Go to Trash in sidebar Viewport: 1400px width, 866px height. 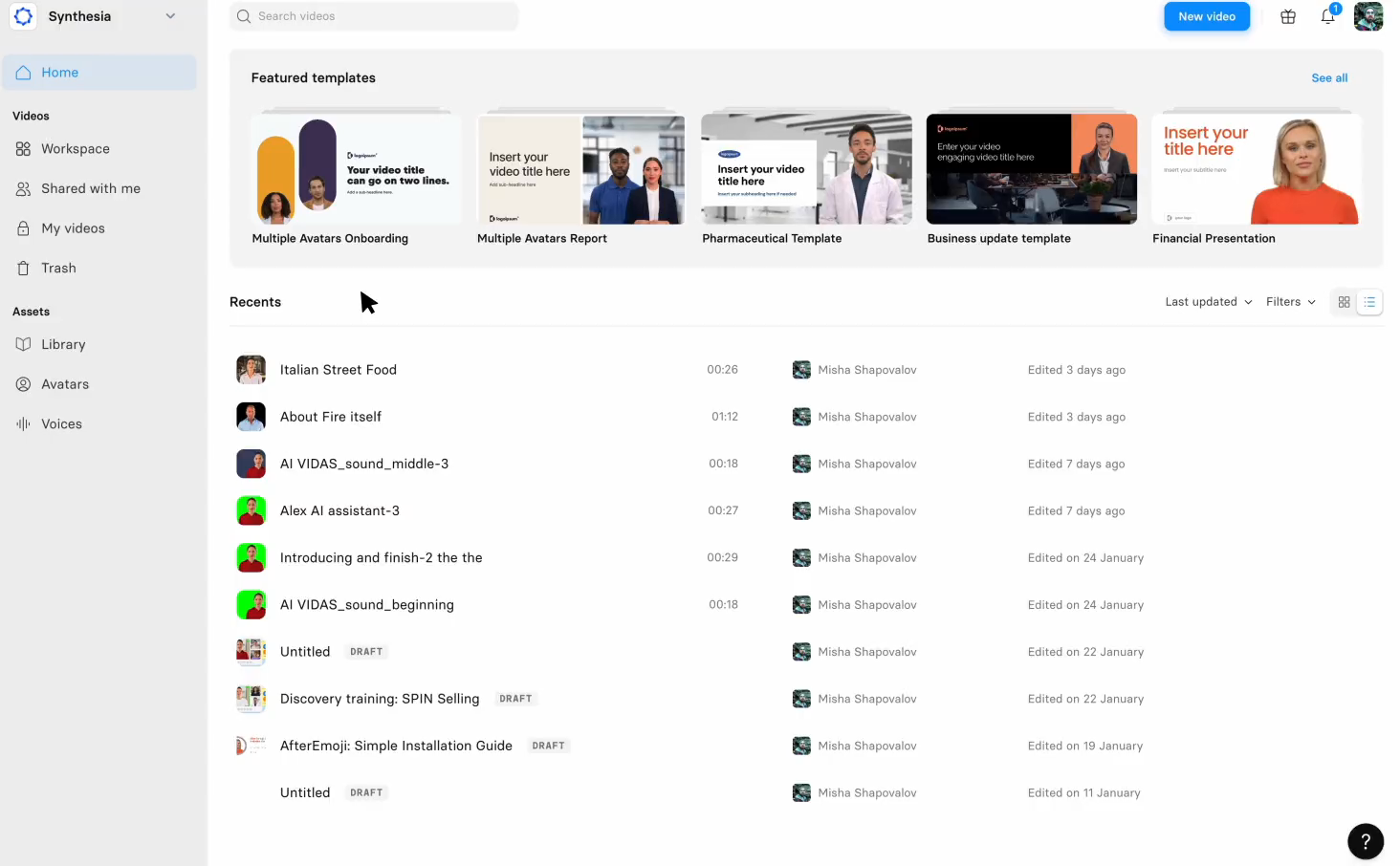(58, 268)
